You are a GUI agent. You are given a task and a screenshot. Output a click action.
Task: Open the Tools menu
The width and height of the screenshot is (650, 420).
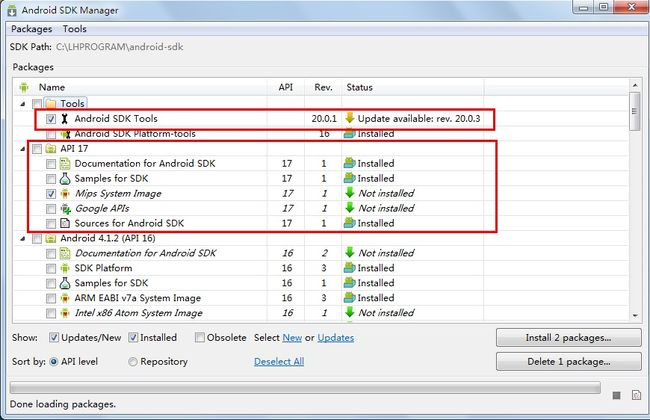(75, 29)
